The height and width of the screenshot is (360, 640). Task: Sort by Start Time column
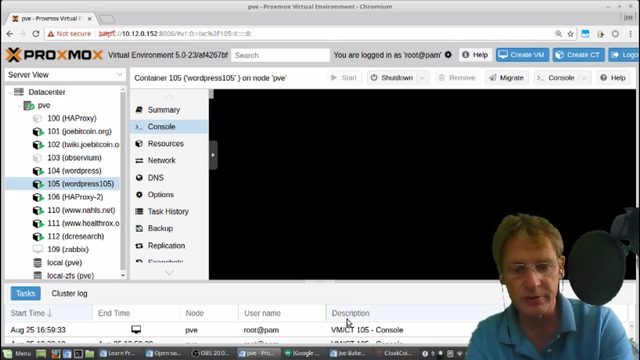click(48, 313)
